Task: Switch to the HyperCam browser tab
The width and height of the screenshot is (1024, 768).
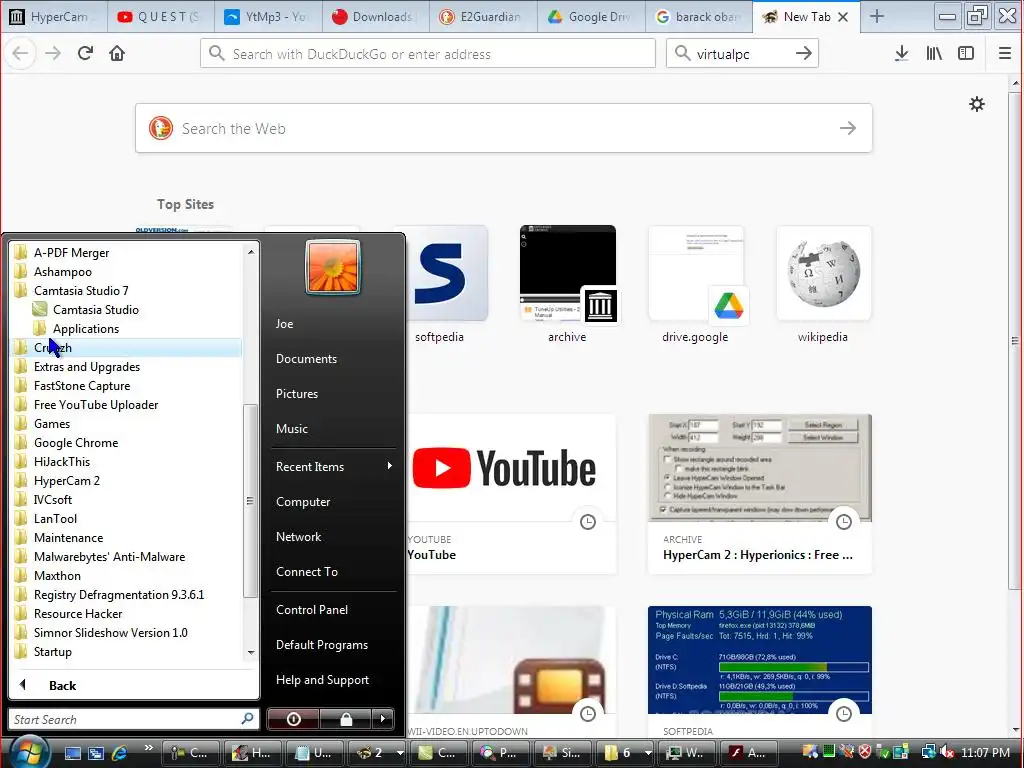Action: (55, 17)
